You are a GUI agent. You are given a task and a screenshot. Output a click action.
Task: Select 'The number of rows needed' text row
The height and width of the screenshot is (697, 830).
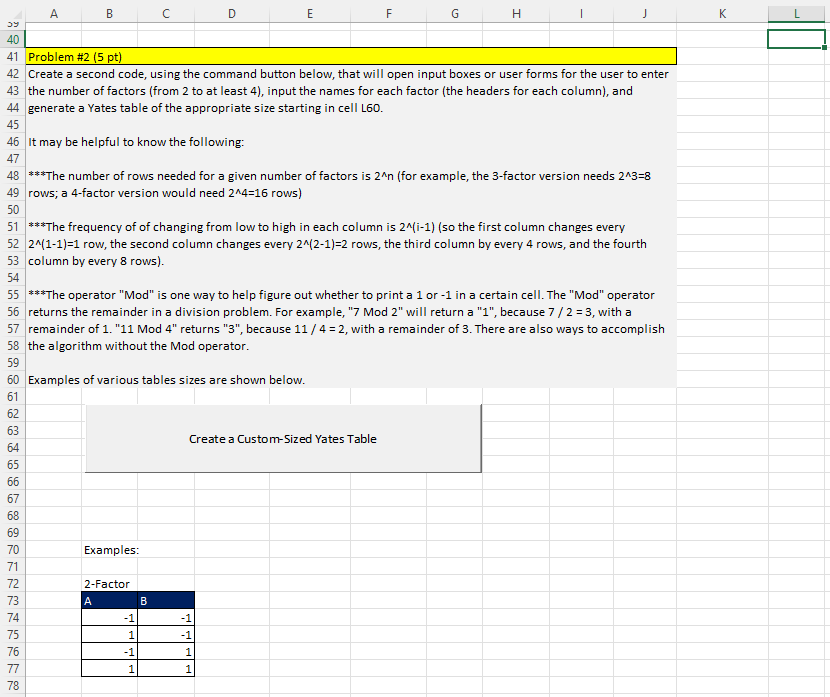[351, 176]
